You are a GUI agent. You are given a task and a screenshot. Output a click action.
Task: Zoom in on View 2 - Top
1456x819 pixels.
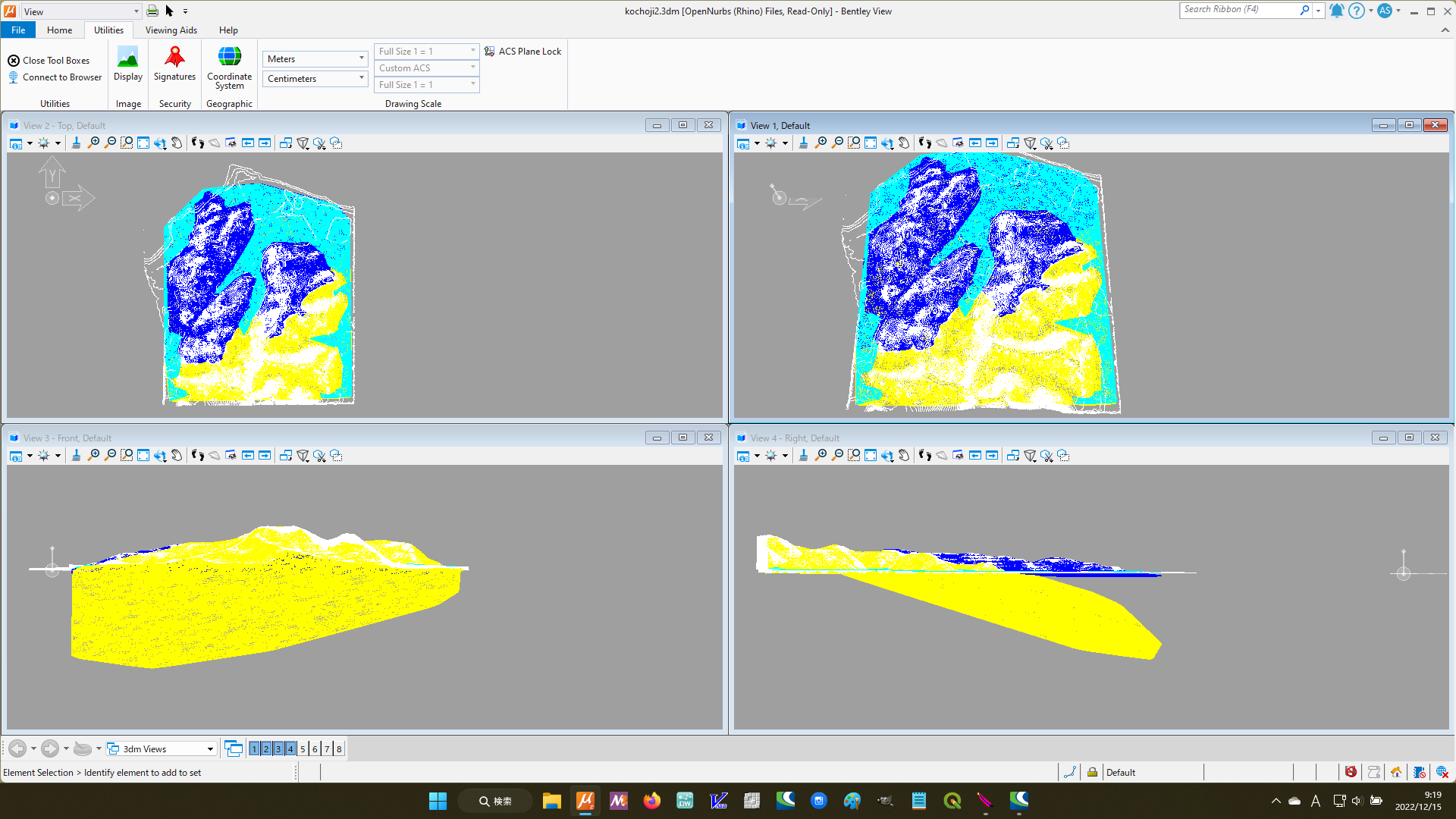(93, 143)
